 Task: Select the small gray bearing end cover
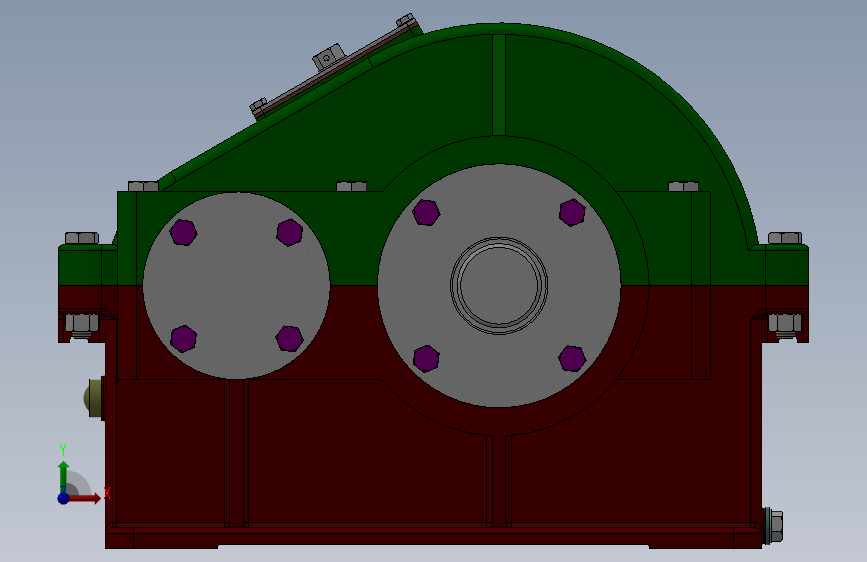click(x=237, y=285)
